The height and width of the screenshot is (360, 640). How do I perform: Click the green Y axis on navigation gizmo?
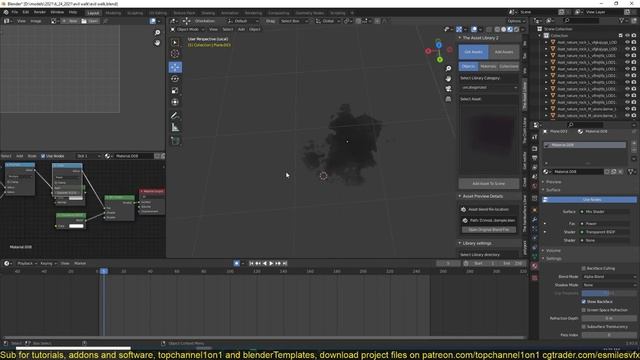[x=440, y=60]
